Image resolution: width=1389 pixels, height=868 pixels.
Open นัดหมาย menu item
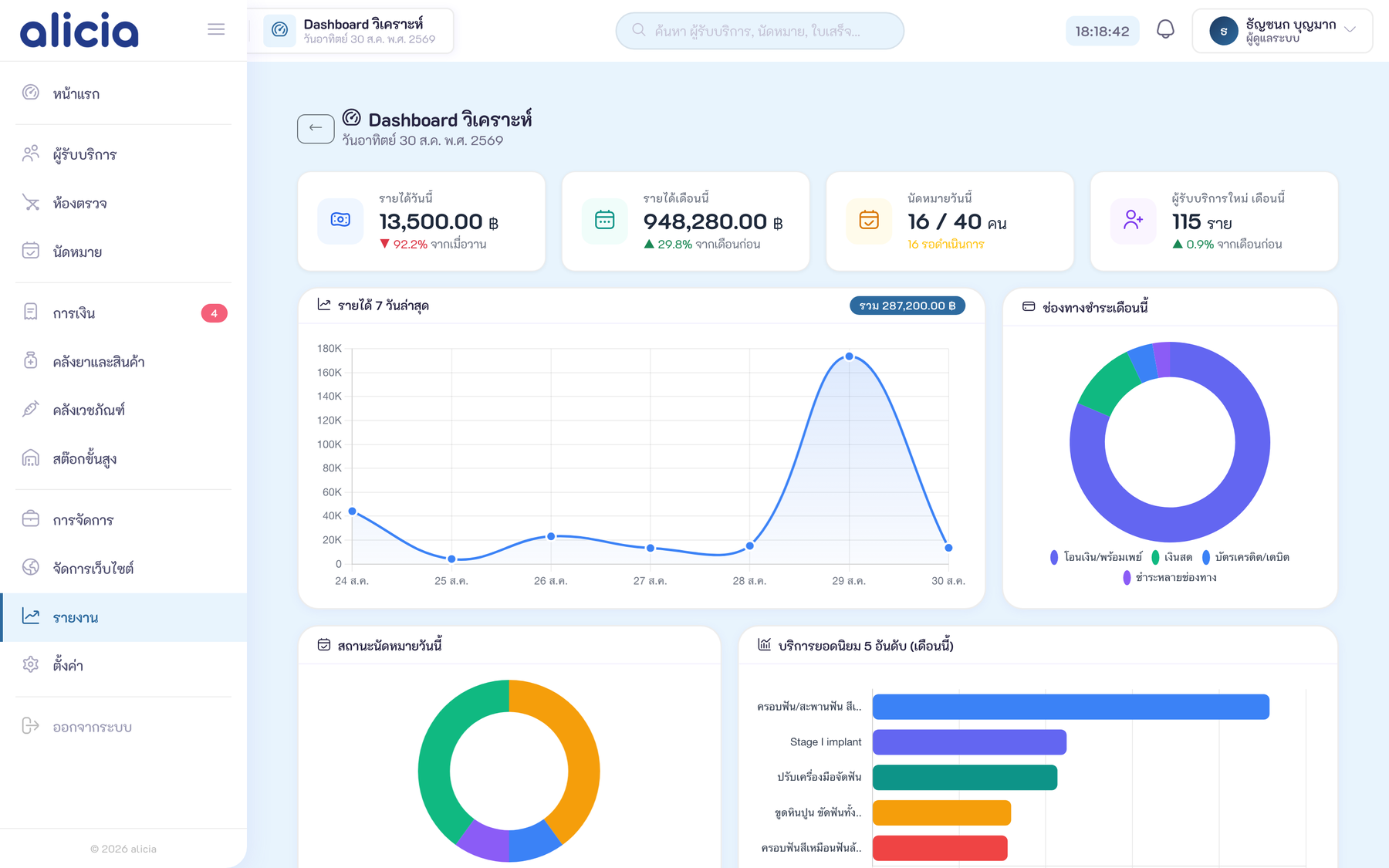[123, 252]
